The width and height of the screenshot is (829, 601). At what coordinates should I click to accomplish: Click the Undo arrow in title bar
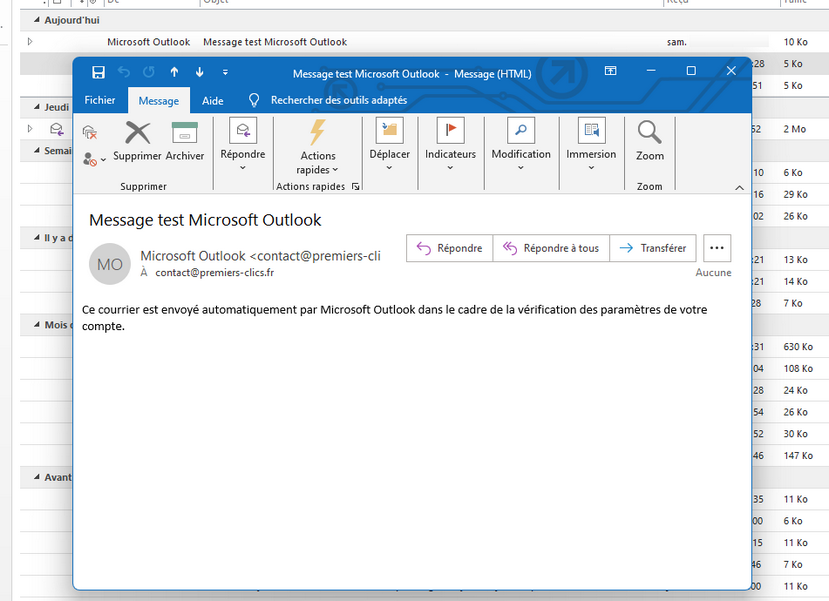124,72
